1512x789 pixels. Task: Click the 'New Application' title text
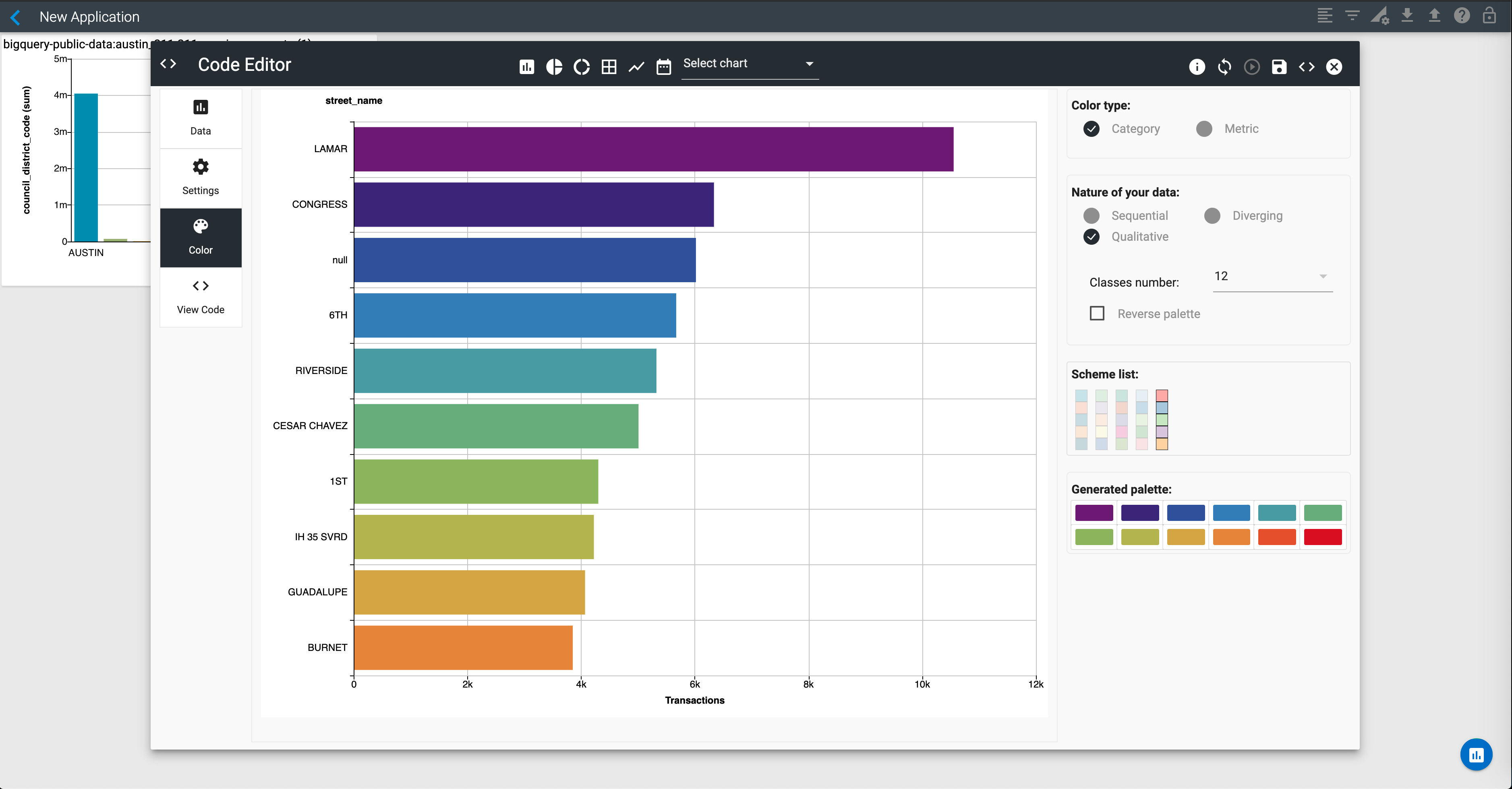(89, 17)
